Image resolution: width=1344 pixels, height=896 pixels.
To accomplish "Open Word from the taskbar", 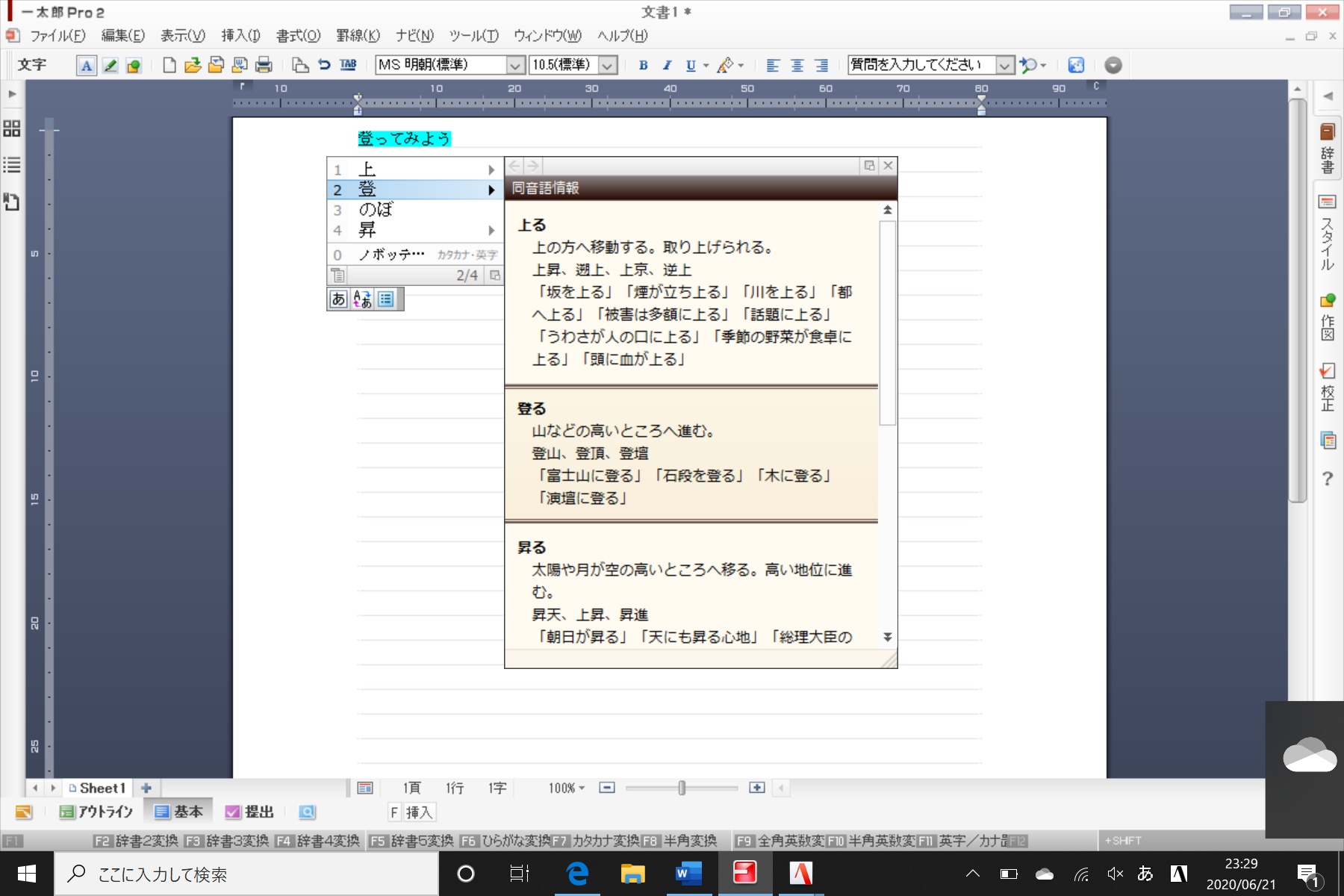I will coord(688,873).
